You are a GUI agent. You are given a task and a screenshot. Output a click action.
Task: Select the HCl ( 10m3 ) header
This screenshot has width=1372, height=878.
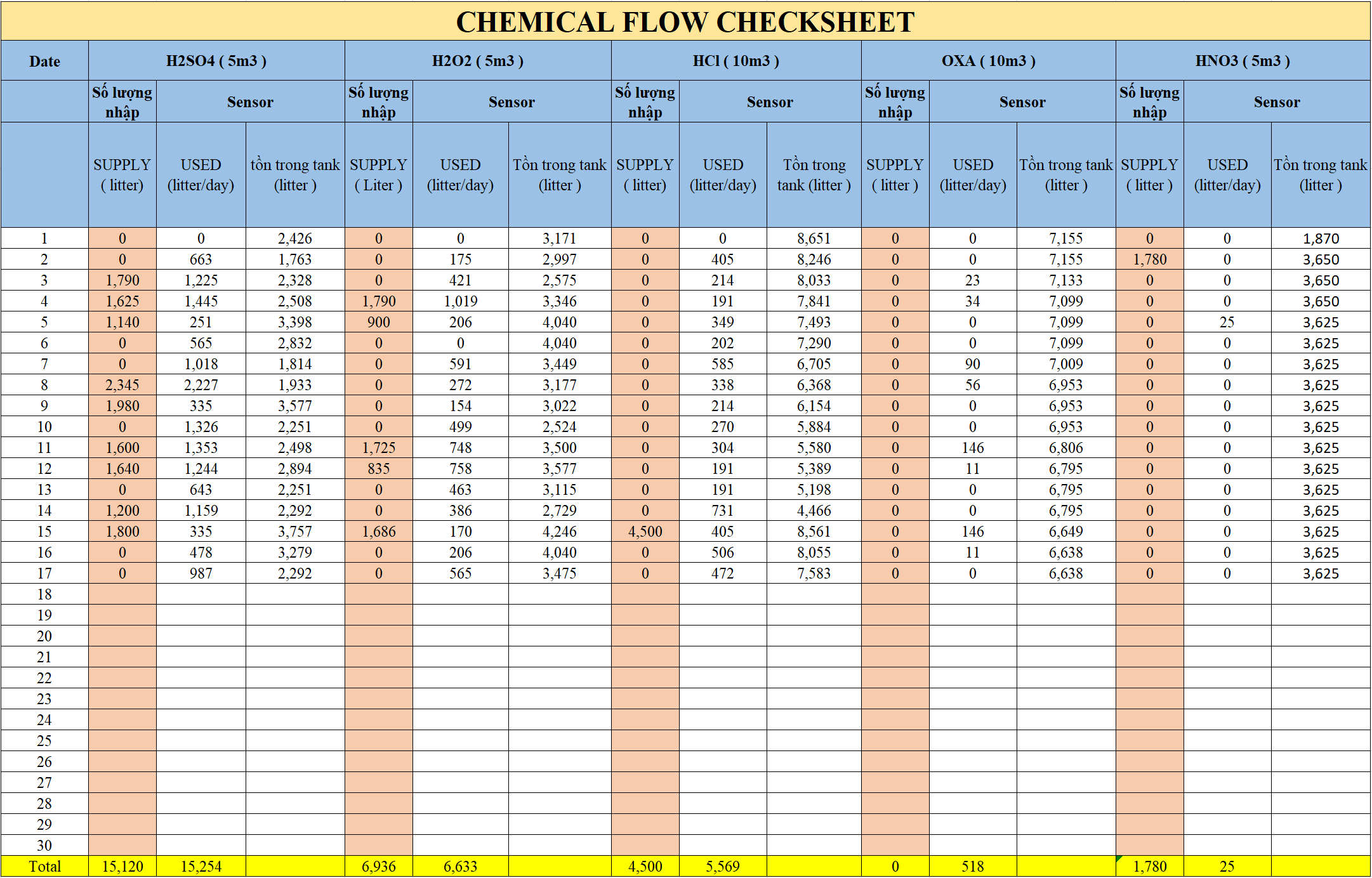pos(736,61)
